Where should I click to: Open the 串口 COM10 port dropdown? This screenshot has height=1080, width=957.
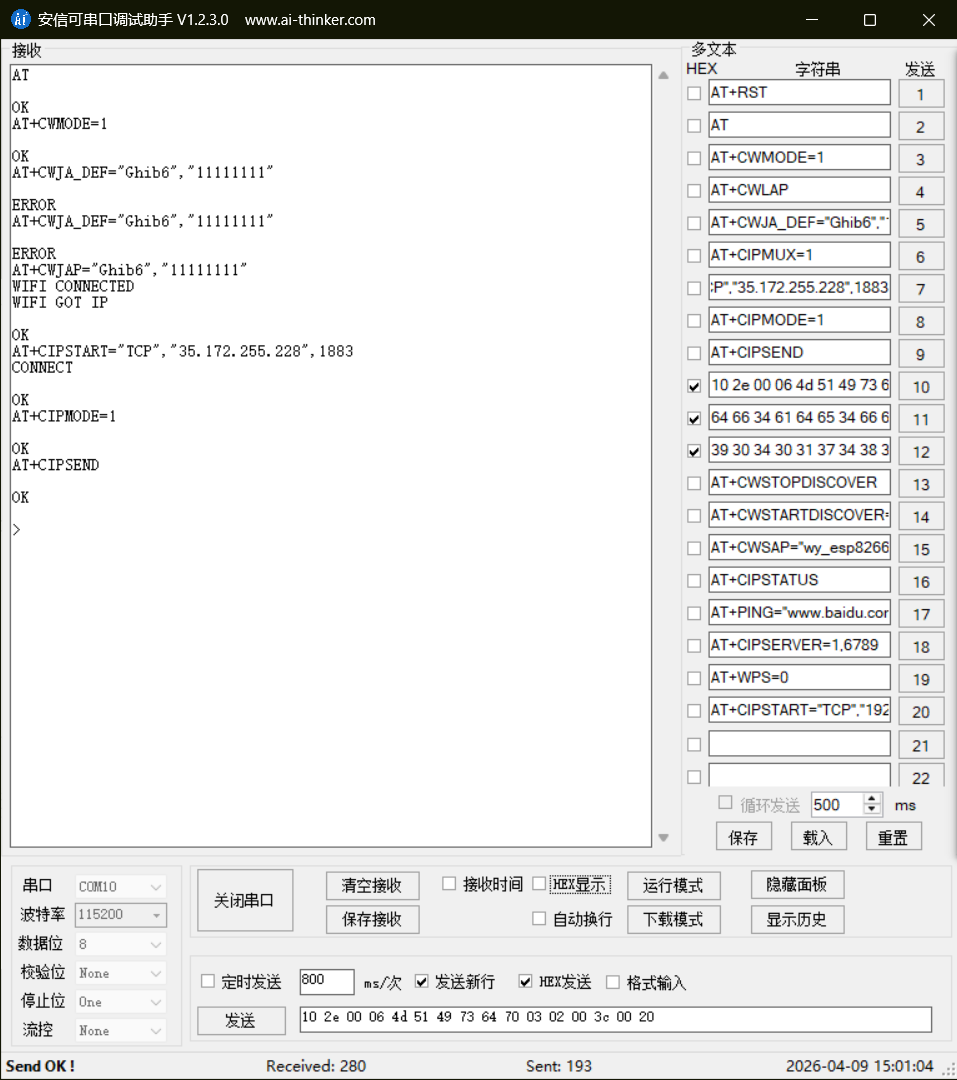[121, 886]
